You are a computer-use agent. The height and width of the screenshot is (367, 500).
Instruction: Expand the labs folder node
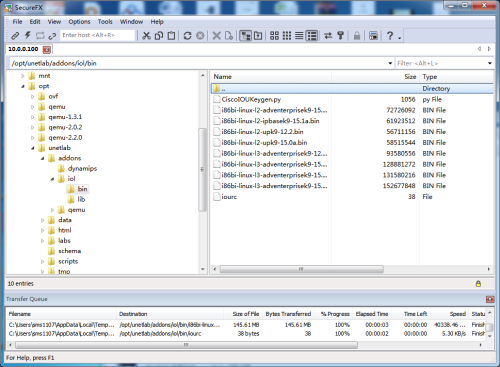click(x=42, y=241)
